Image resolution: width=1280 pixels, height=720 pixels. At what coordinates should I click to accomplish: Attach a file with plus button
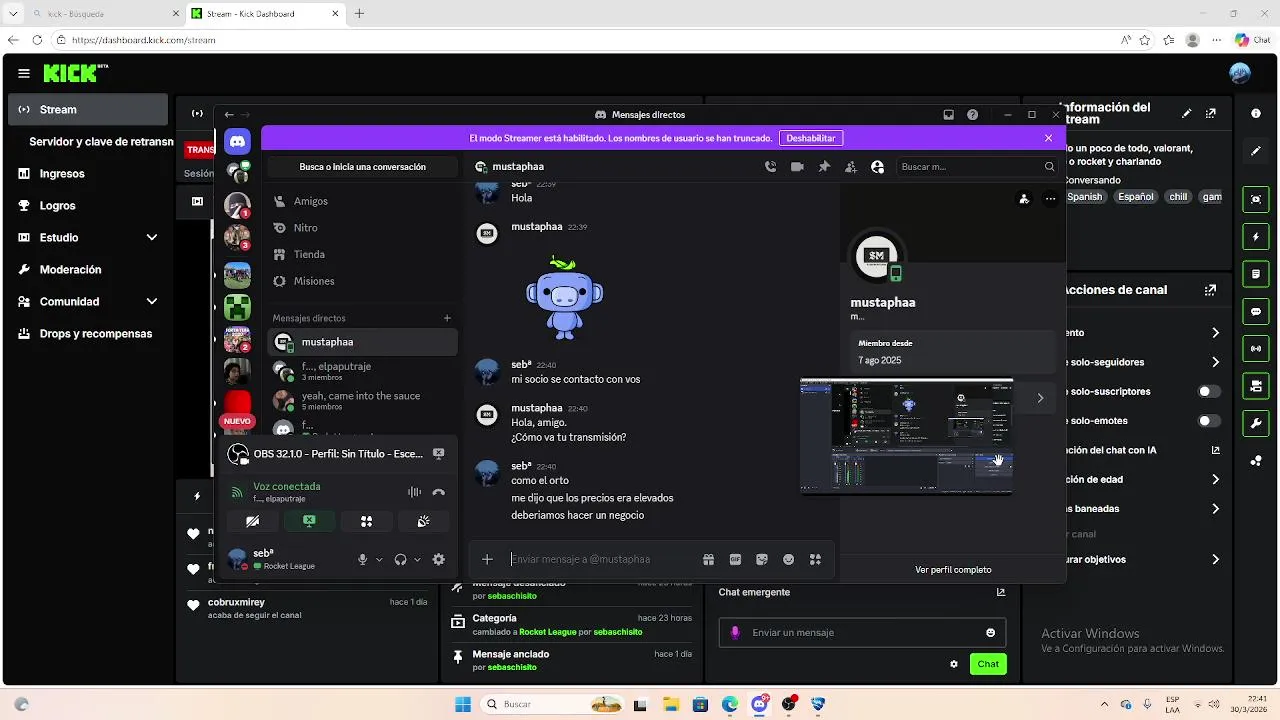click(487, 560)
